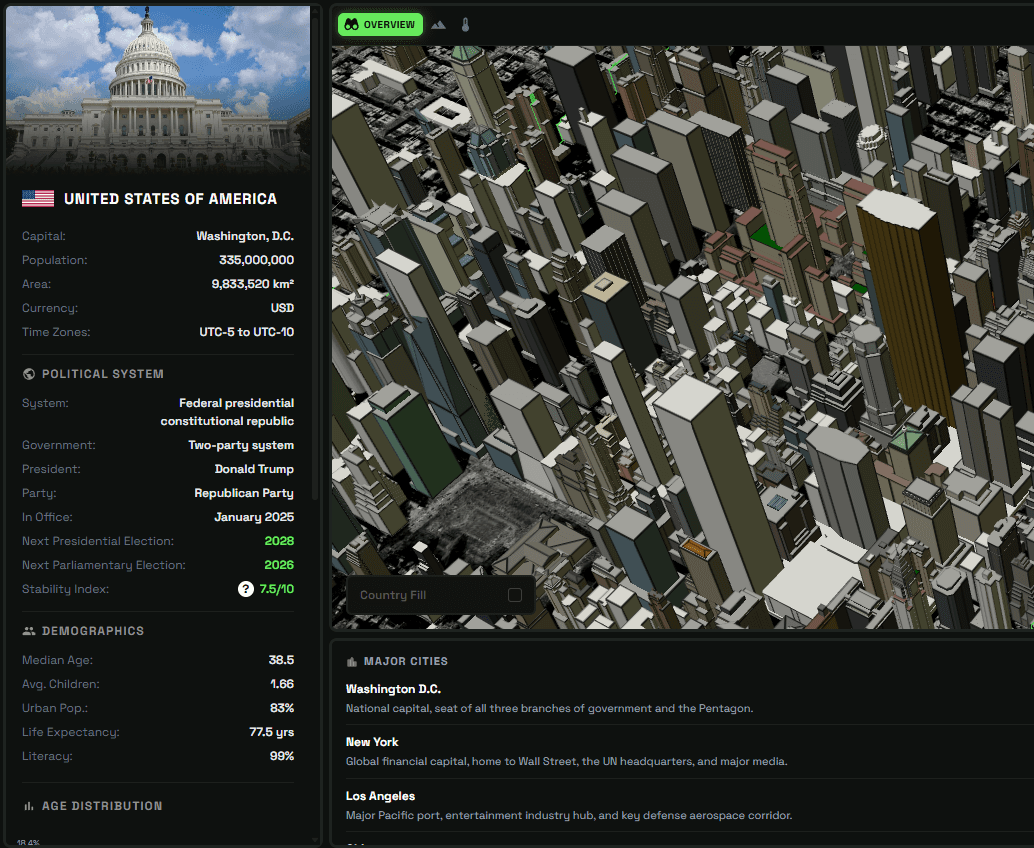This screenshot has width=1034, height=848.
Task: Click the urban population 83% value
Action: click(x=282, y=708)
